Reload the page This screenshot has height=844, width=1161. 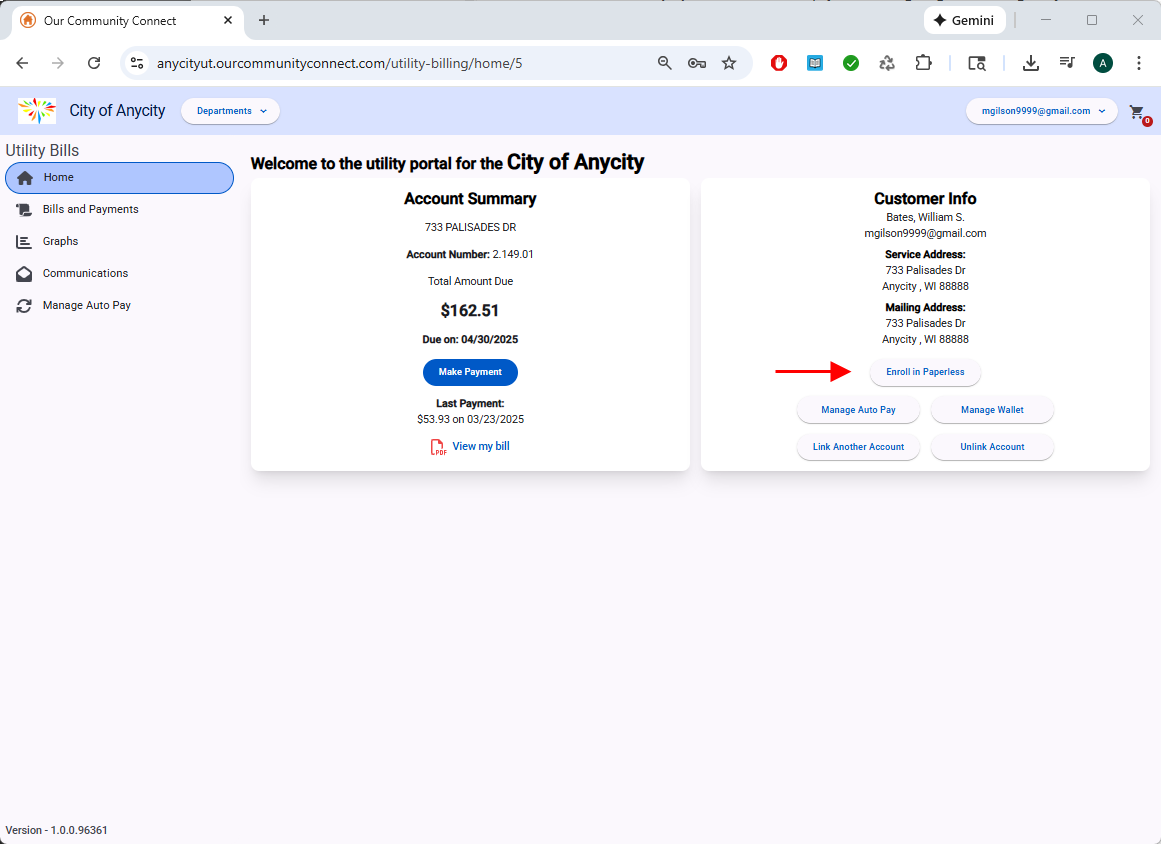coord(94,63)
